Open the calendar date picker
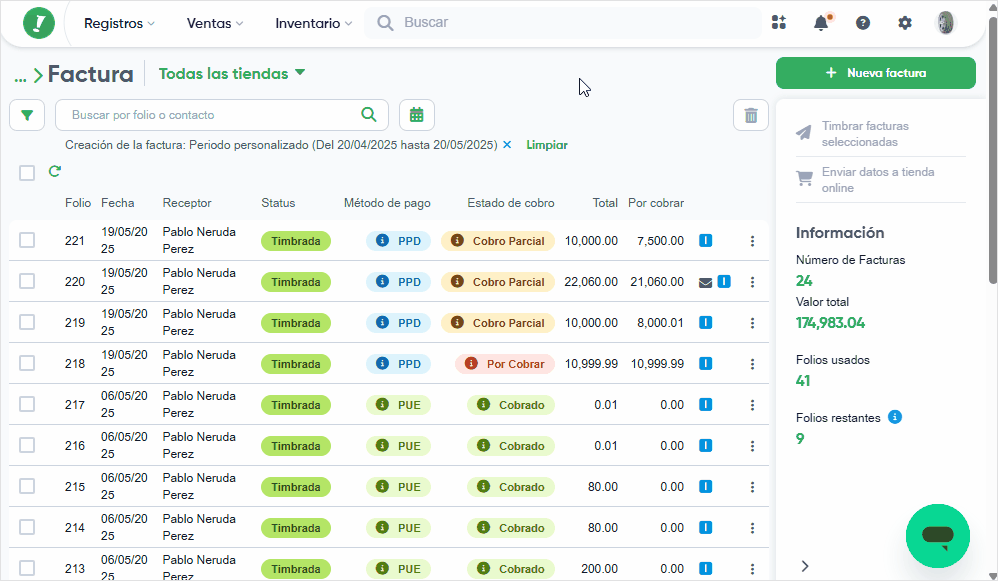Screen dimensions: 998x581 pyautogui.click(x=417, y=115)
